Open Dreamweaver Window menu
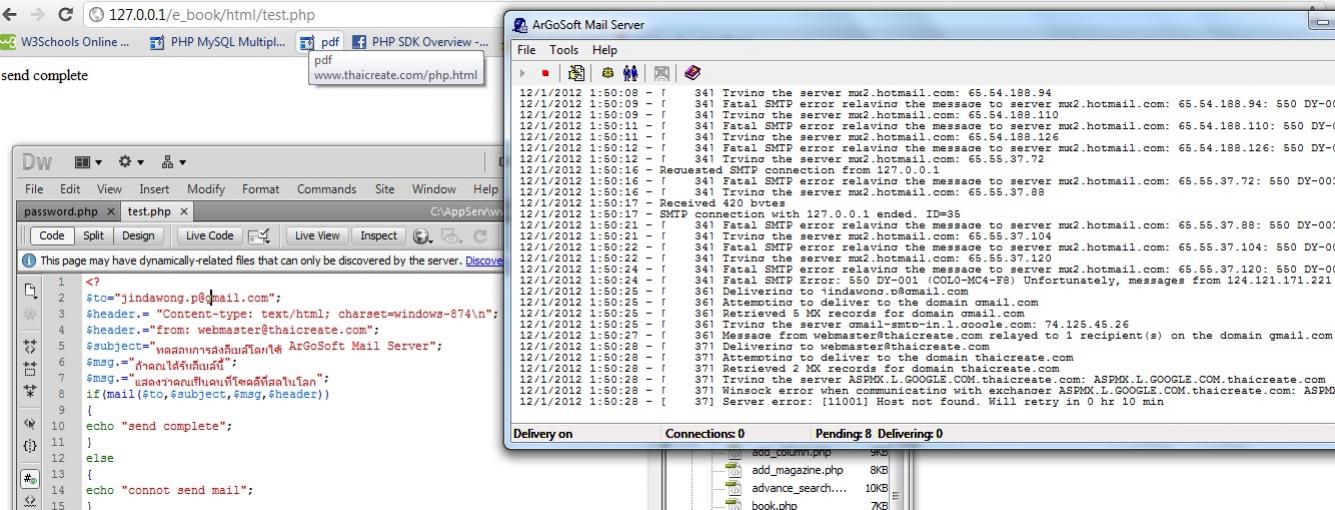 coord(434,189)
